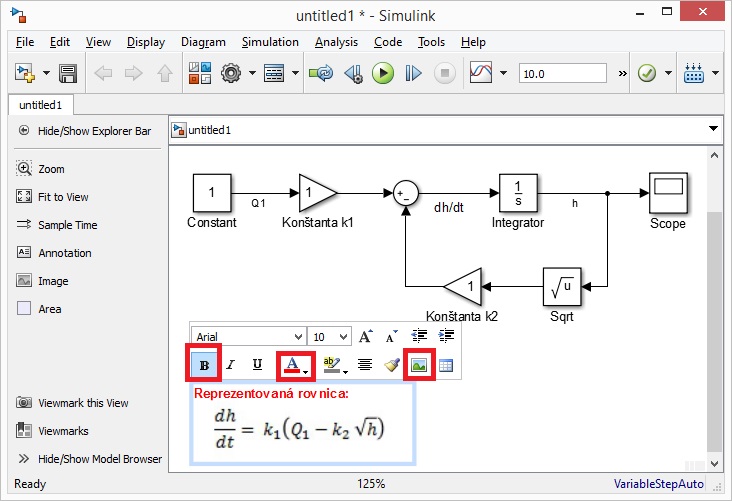This screenshot has width=732, height=501.
Task: Open the Display menu
Action: pos(146,42)
